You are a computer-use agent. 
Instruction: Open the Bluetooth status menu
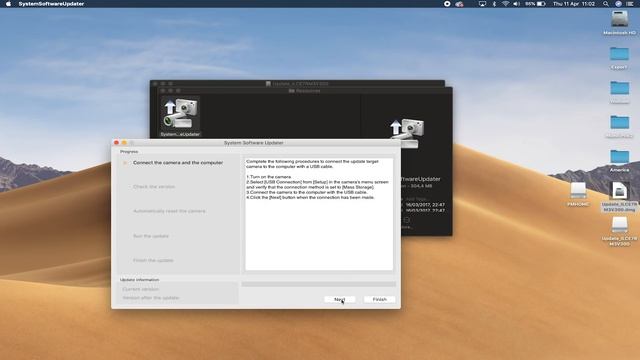click(494, 4)
